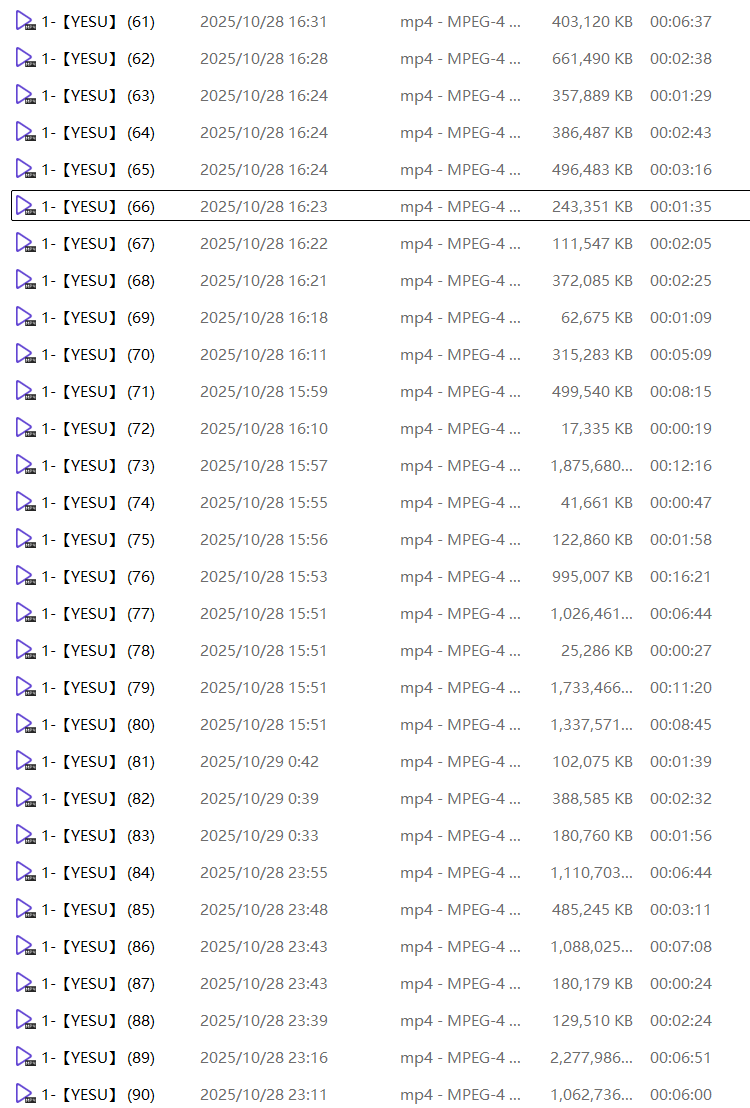750x1108 pixels.
Task: Select the 2025/10/28 16:10 date of file (72)
Action: pyautogui.click(x=263, y=429)
